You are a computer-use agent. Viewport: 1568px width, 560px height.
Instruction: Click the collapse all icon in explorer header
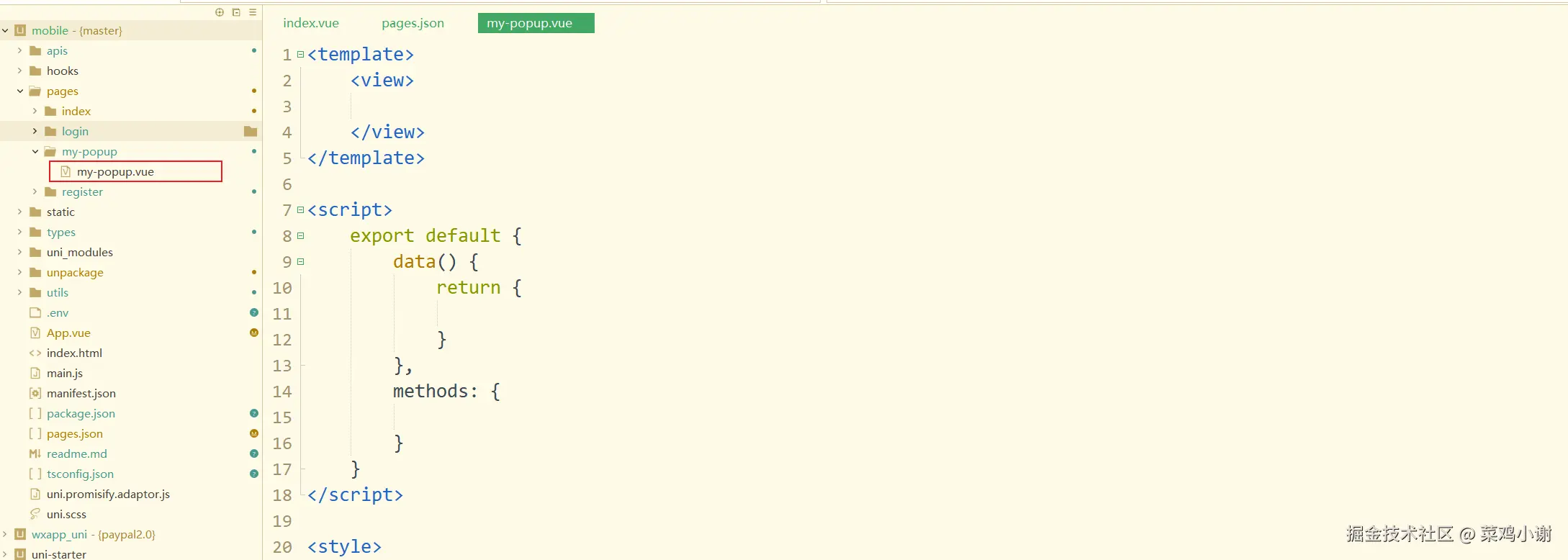(x=236, y=12)
